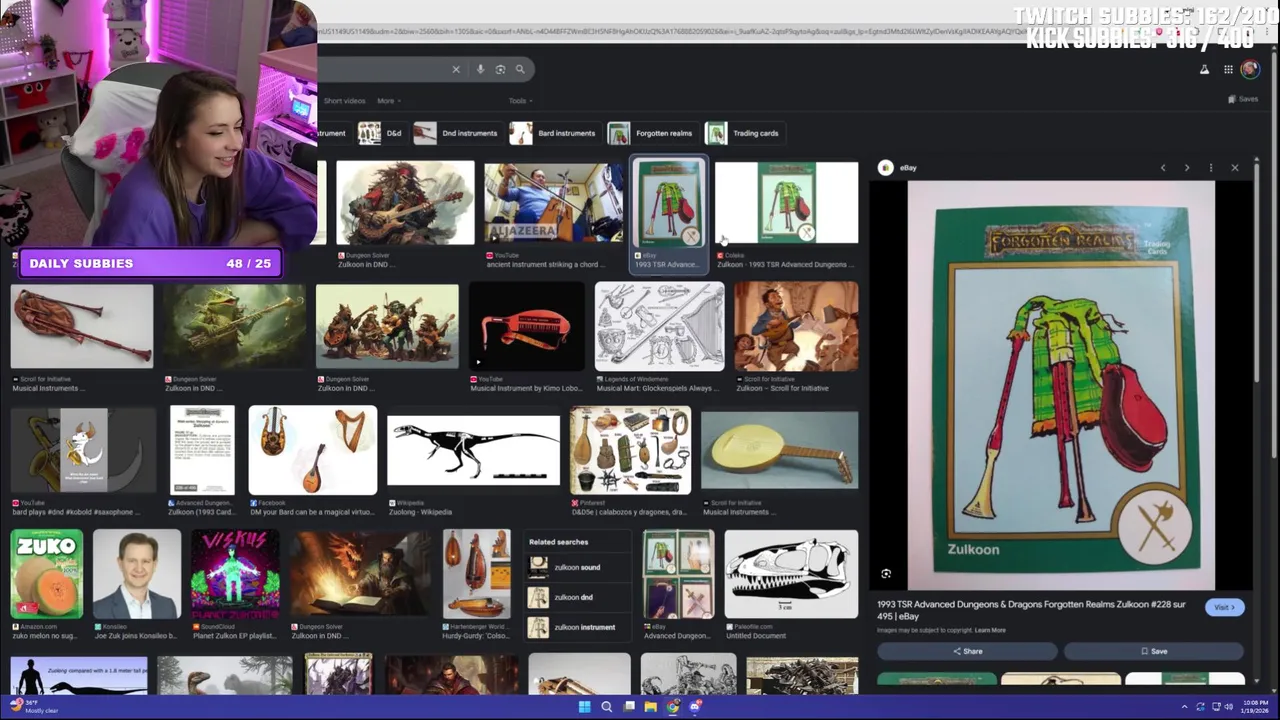Screen dimensions: 1280x720
Task: Select the Forgotten realms filter chip
Action: [651, 133]
